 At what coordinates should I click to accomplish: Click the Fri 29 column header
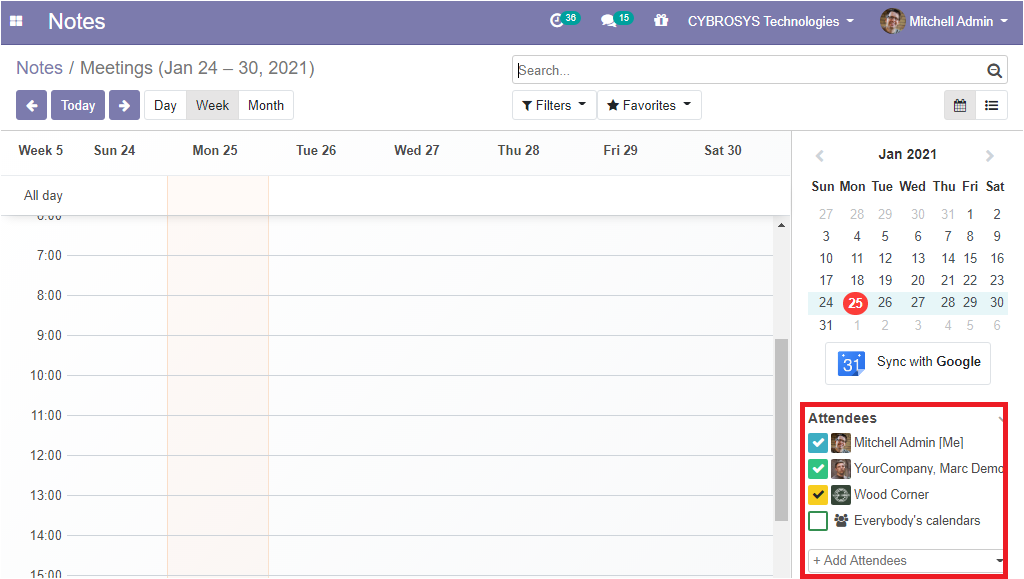pyautogui.click(x=620, y=150)
